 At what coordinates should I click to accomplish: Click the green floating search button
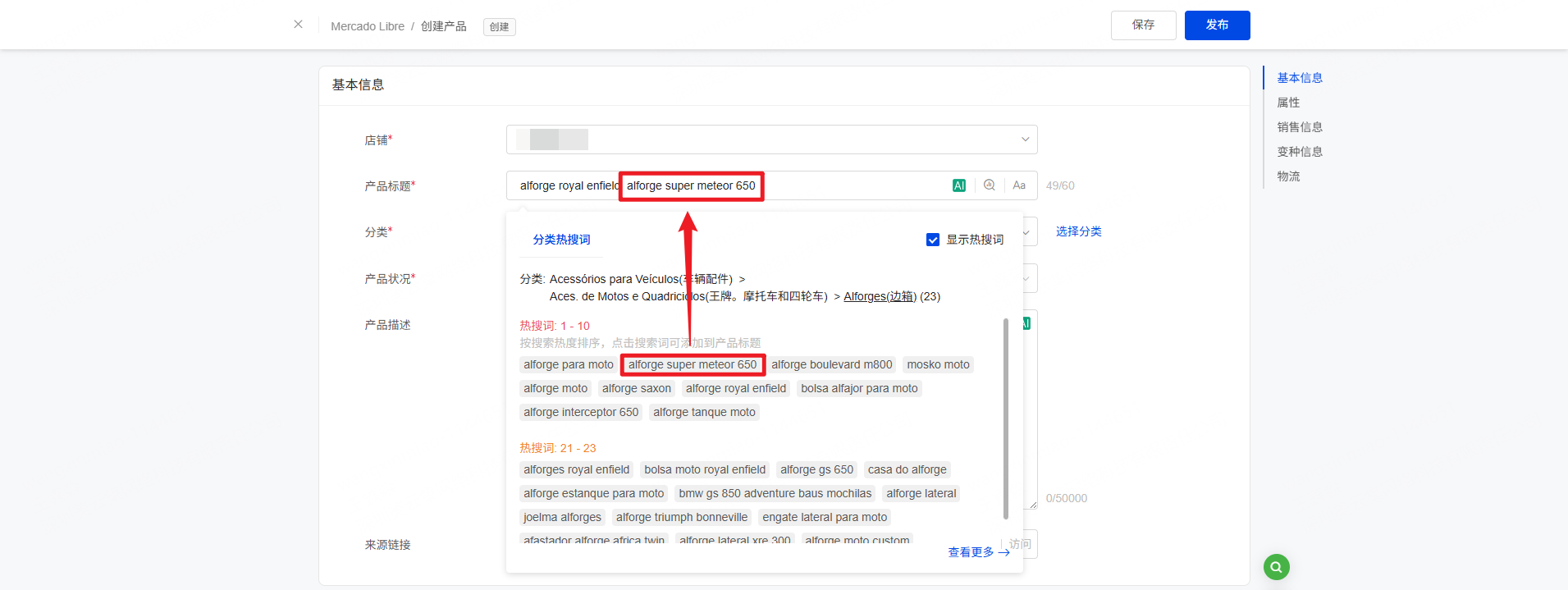1276,567
